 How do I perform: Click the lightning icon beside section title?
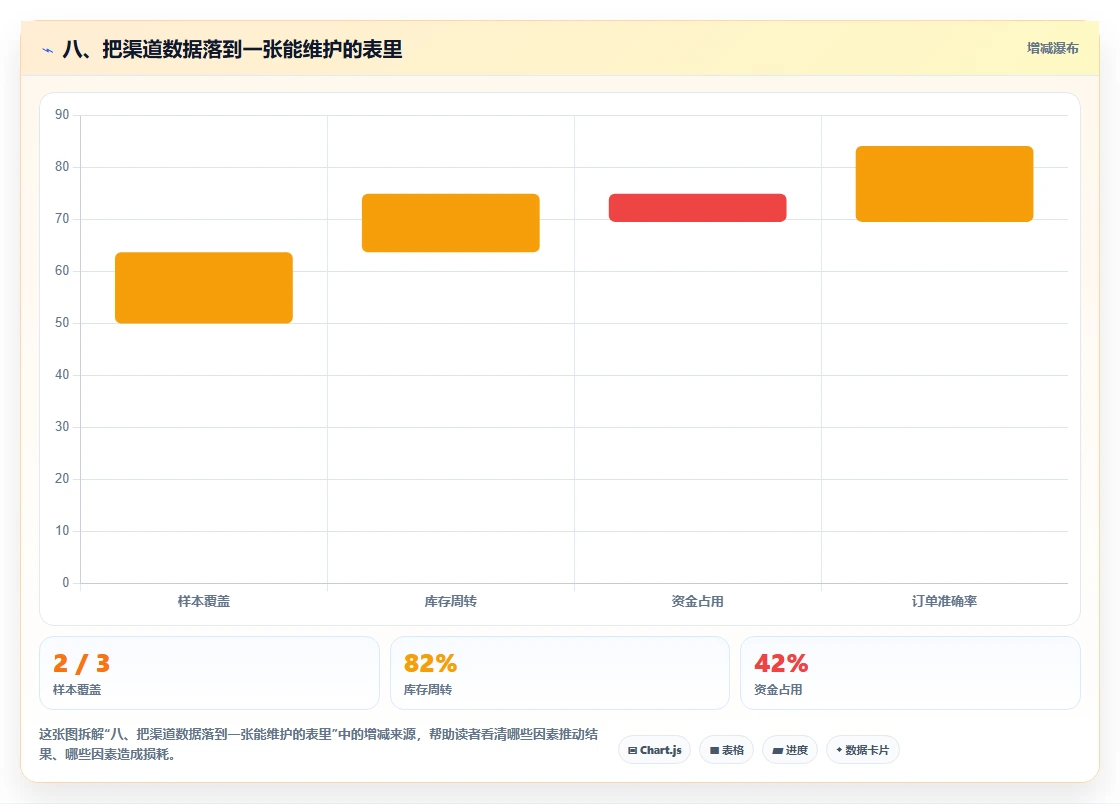[48, 50]
